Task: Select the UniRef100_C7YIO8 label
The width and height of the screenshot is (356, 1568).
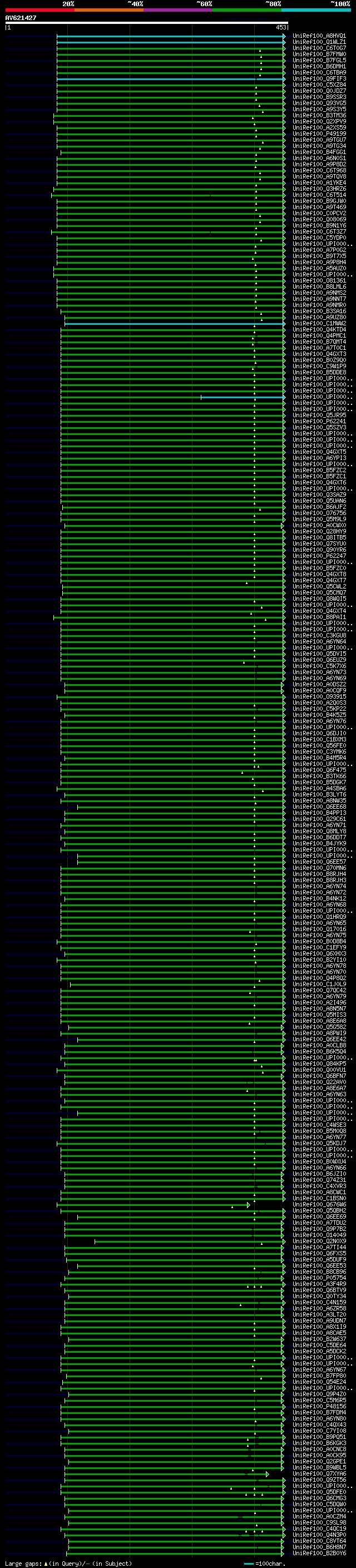Action: [319, 1431]
